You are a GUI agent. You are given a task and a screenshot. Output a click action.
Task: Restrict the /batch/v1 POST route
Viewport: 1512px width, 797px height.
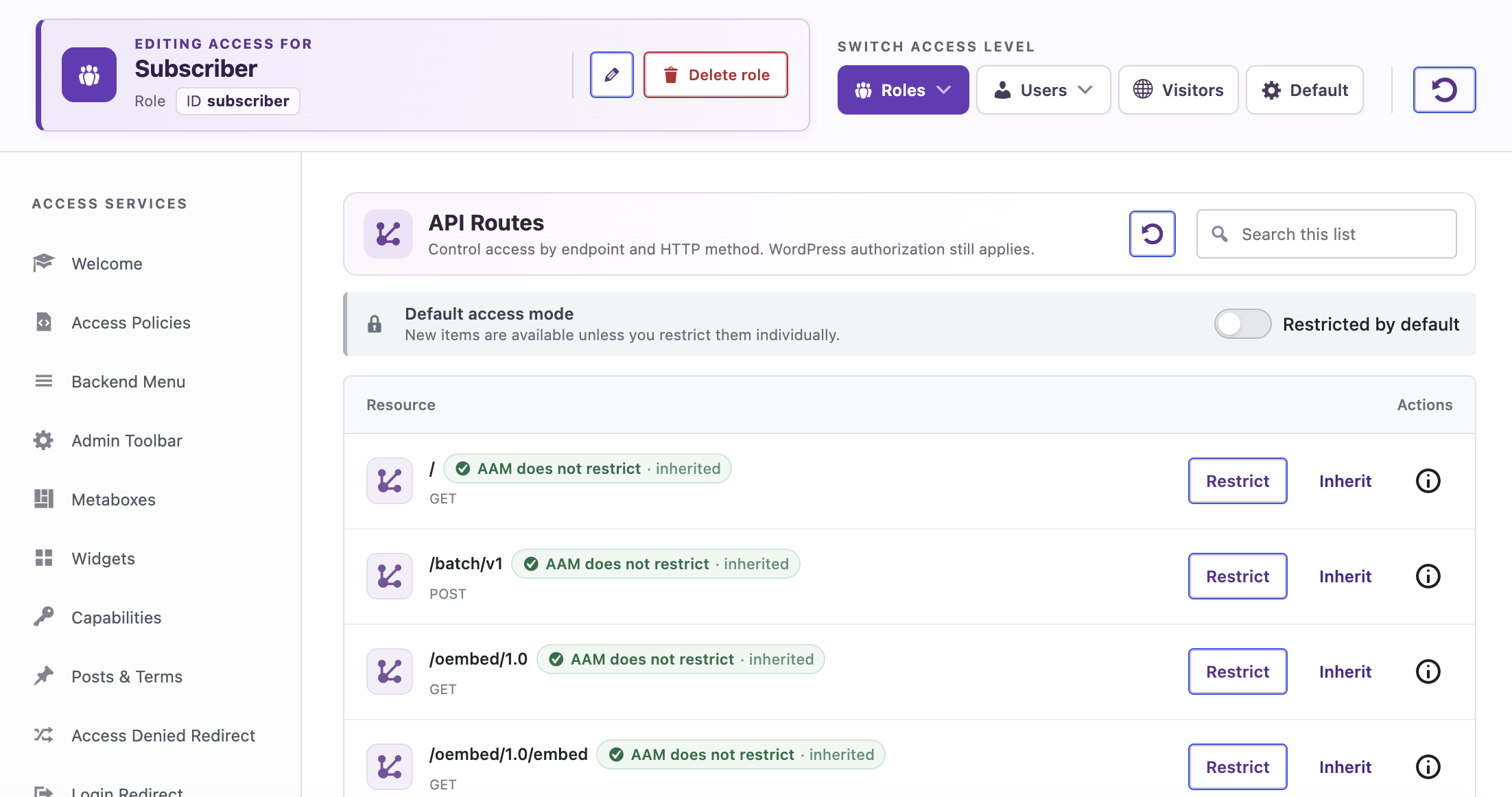pos(1238,576)
